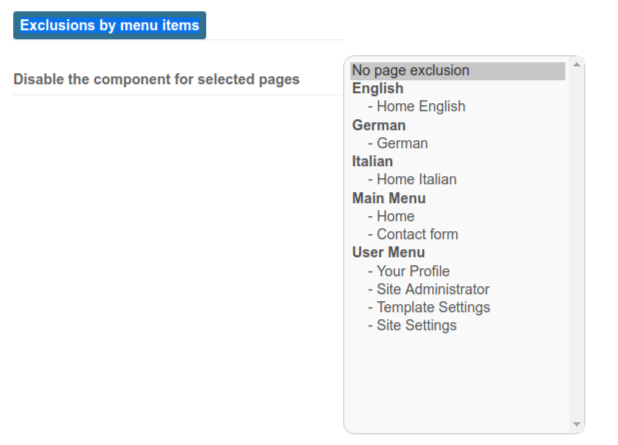Click the 'Main Menu' group header
Viewport: 618px width, 445px height.
[389, 198]
